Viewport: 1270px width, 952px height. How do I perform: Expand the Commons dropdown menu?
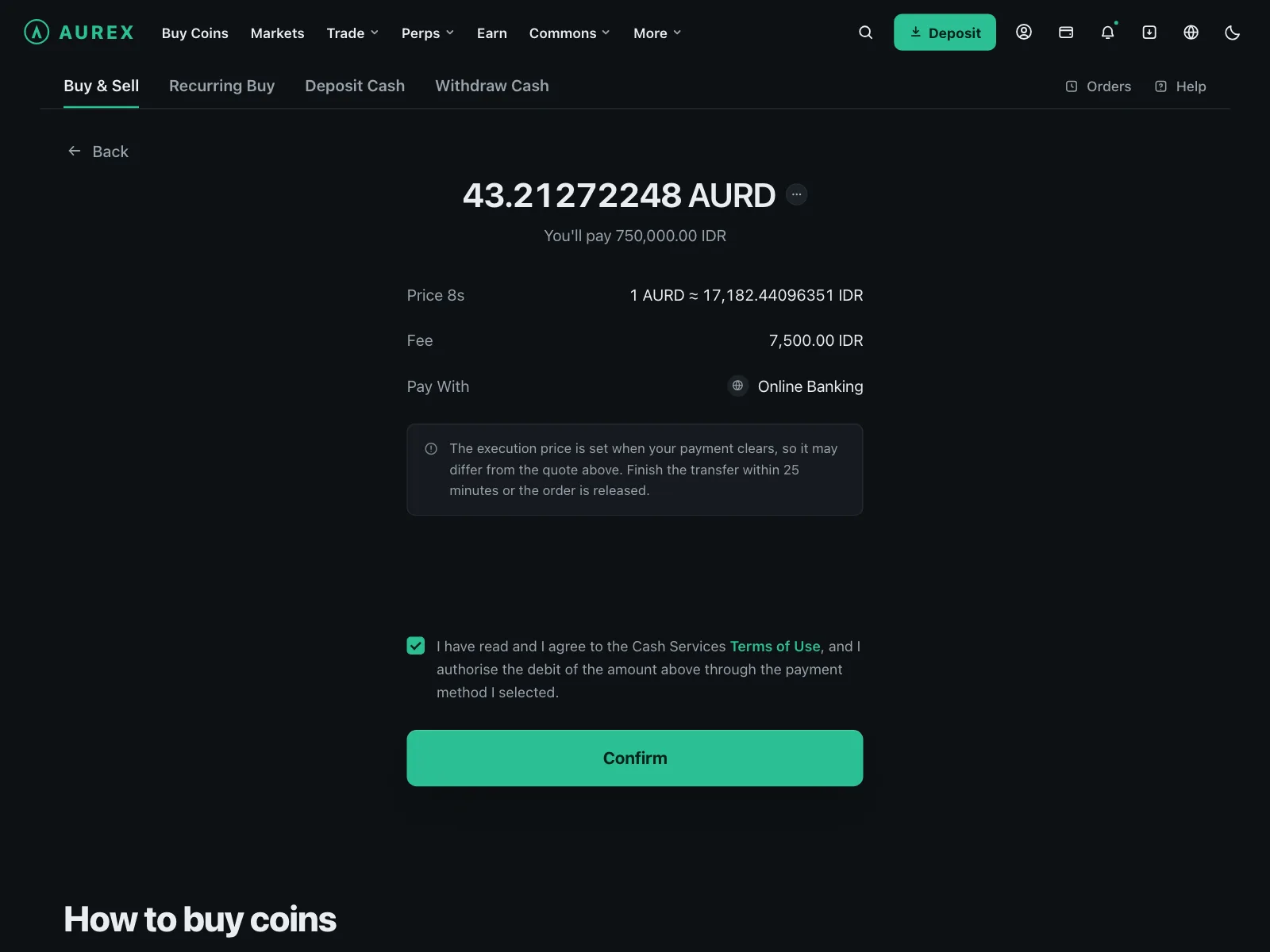570,33
